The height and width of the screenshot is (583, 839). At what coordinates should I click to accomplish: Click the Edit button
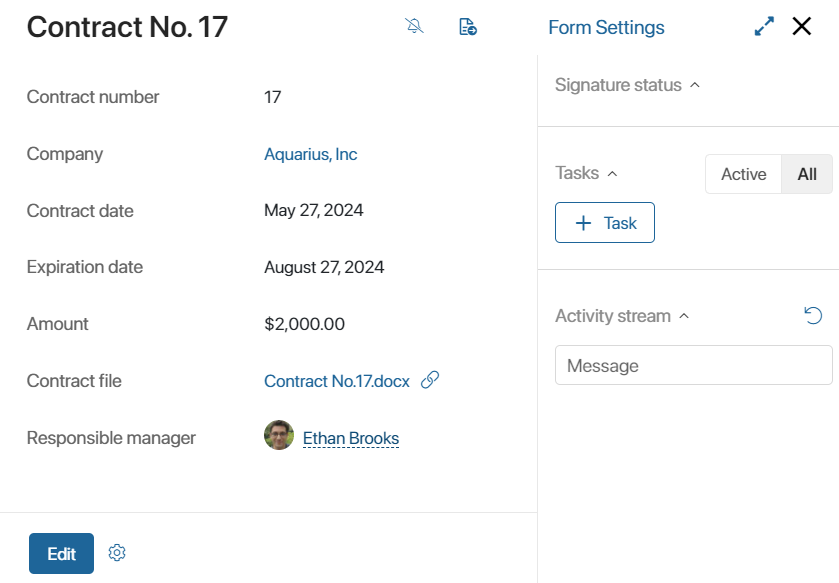click(62, 553)
